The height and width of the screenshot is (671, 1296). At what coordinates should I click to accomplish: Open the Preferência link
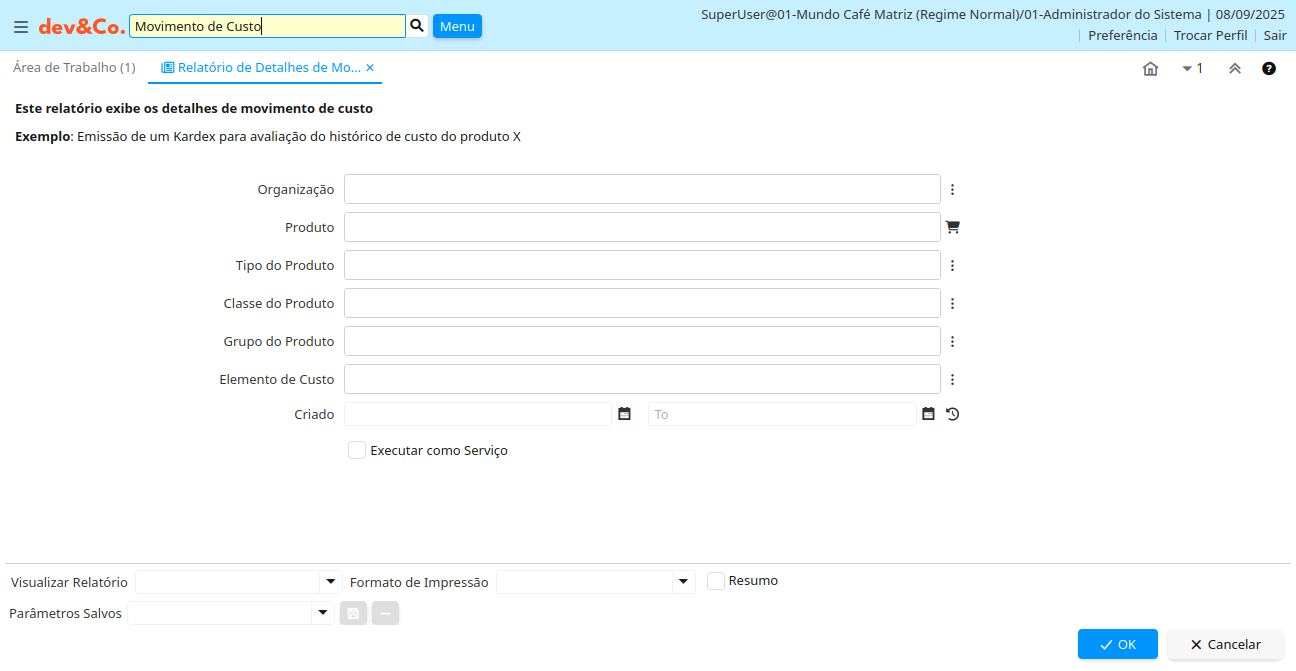pyautogui.click(x=1122, y=35)
